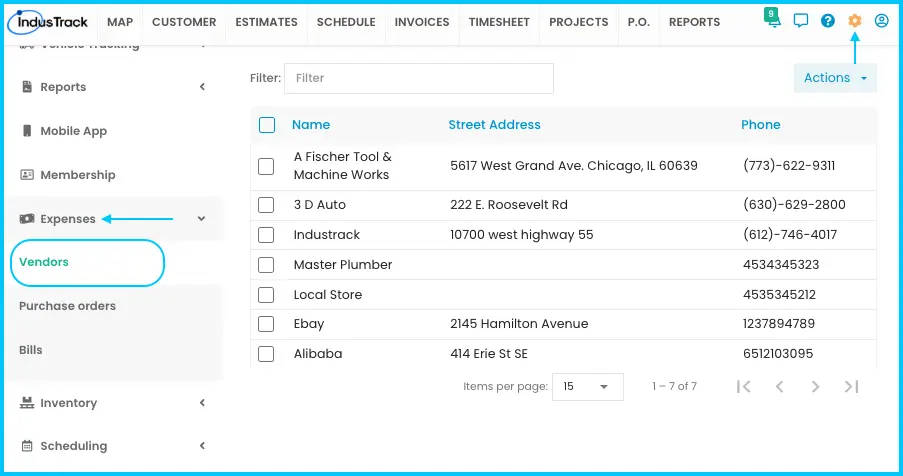The height and width of the screenshot is (476, 903).
Task: Open the notifications bell with badge 9
Action: click(x=773, y=19)
